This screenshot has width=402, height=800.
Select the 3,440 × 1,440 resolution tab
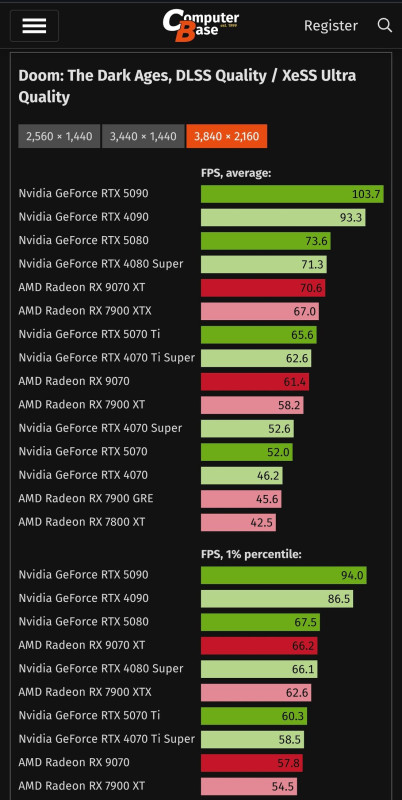[143, 136]
